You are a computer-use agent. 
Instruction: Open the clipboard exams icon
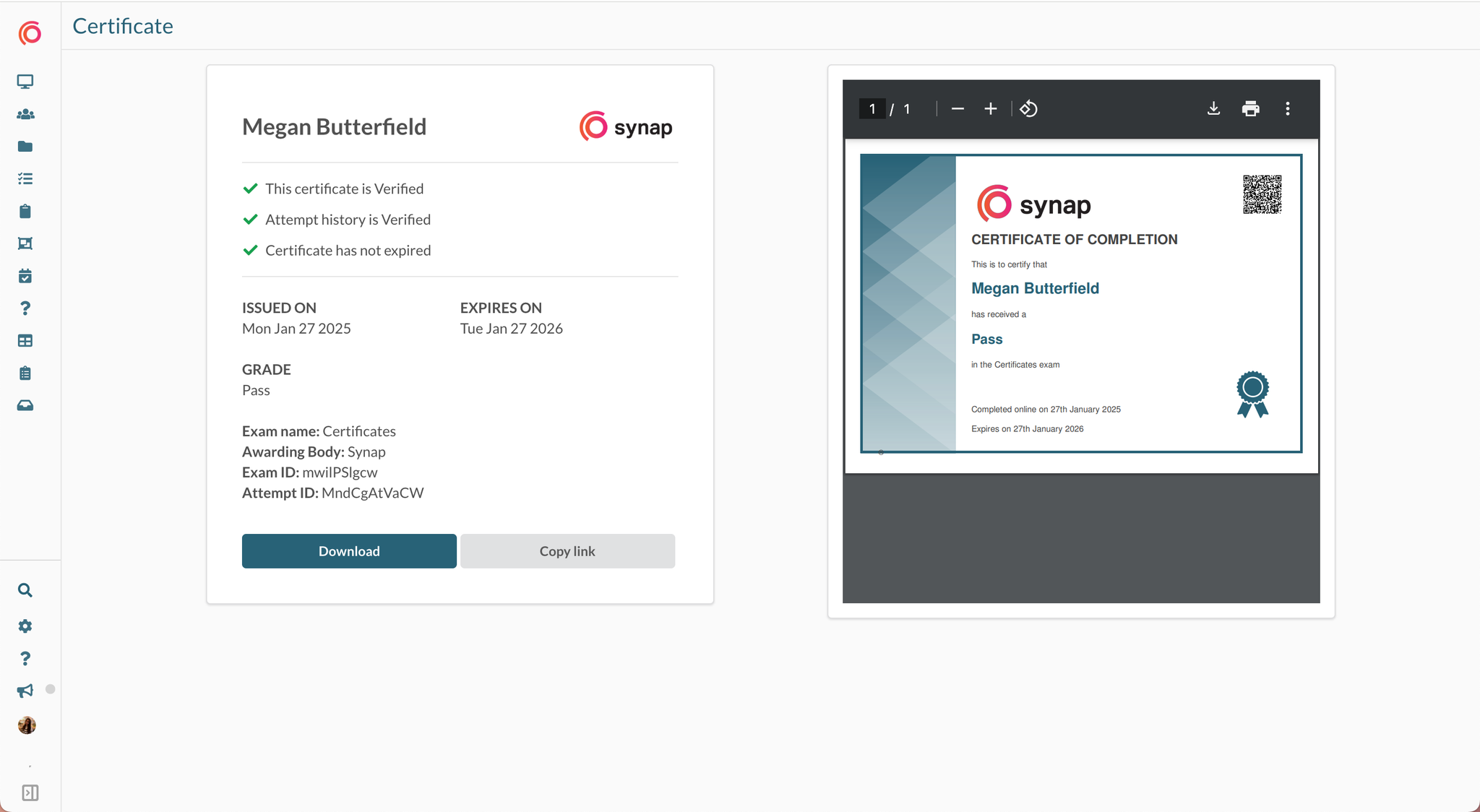pyautogui.click(x=25, y=211)
